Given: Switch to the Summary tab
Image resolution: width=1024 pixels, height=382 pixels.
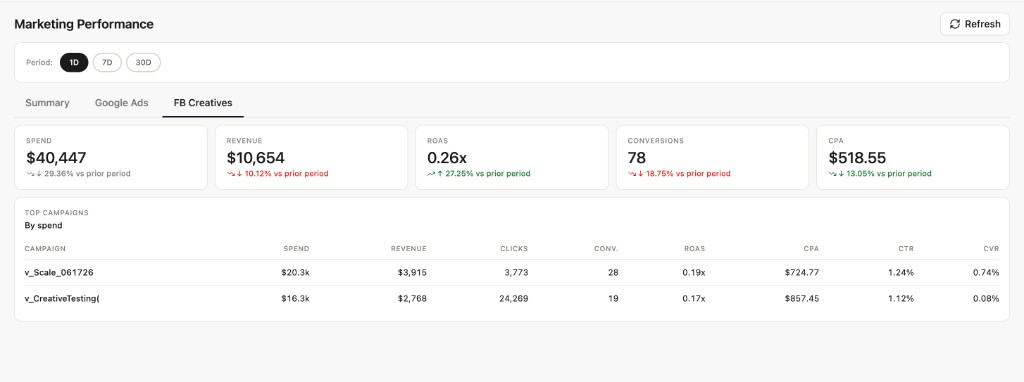Looking at the screenshot, I should pos(47,103).
